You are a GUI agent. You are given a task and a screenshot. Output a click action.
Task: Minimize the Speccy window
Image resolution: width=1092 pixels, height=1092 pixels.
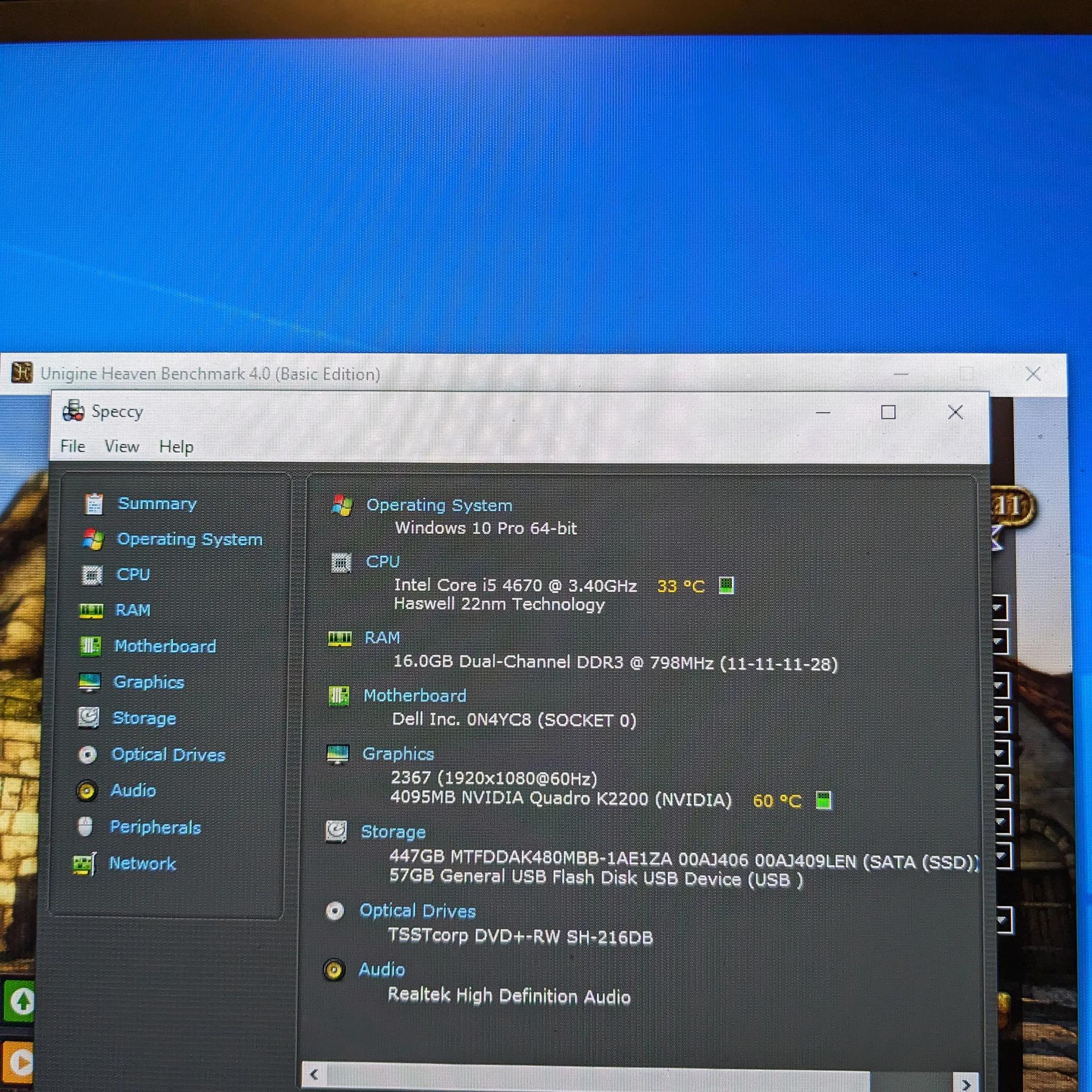tap(823, 413)
